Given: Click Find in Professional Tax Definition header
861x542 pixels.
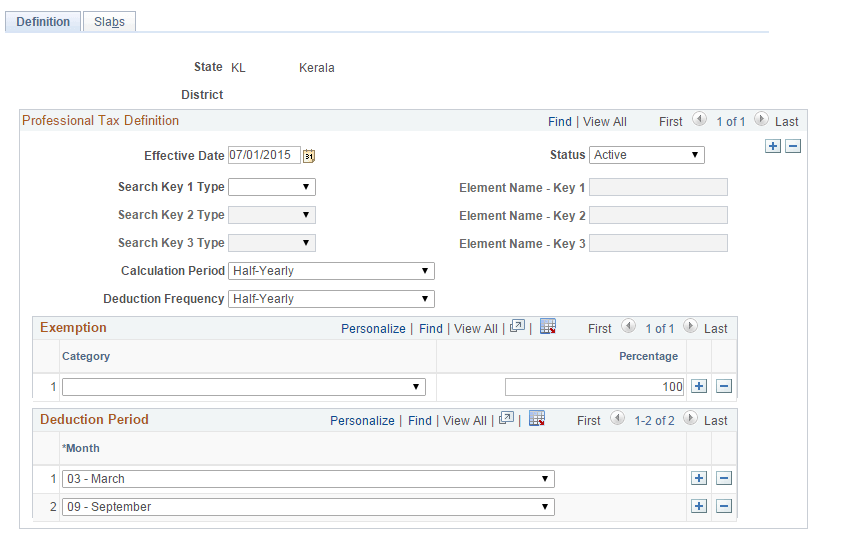Looking at the screenshot, I should (x=560, y=122).
